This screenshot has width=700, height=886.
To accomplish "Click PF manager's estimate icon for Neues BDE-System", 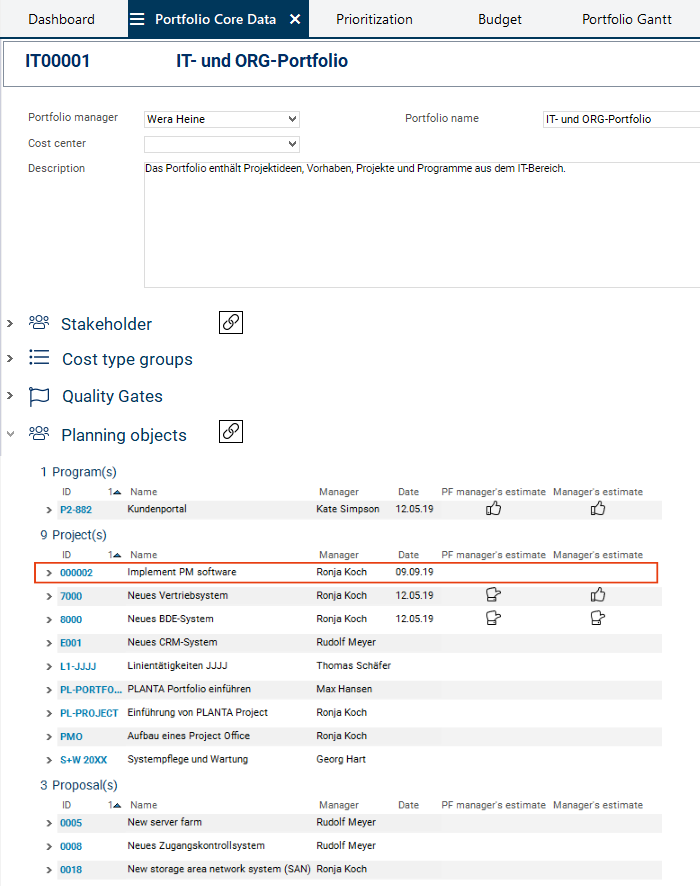I will [493, 618].
